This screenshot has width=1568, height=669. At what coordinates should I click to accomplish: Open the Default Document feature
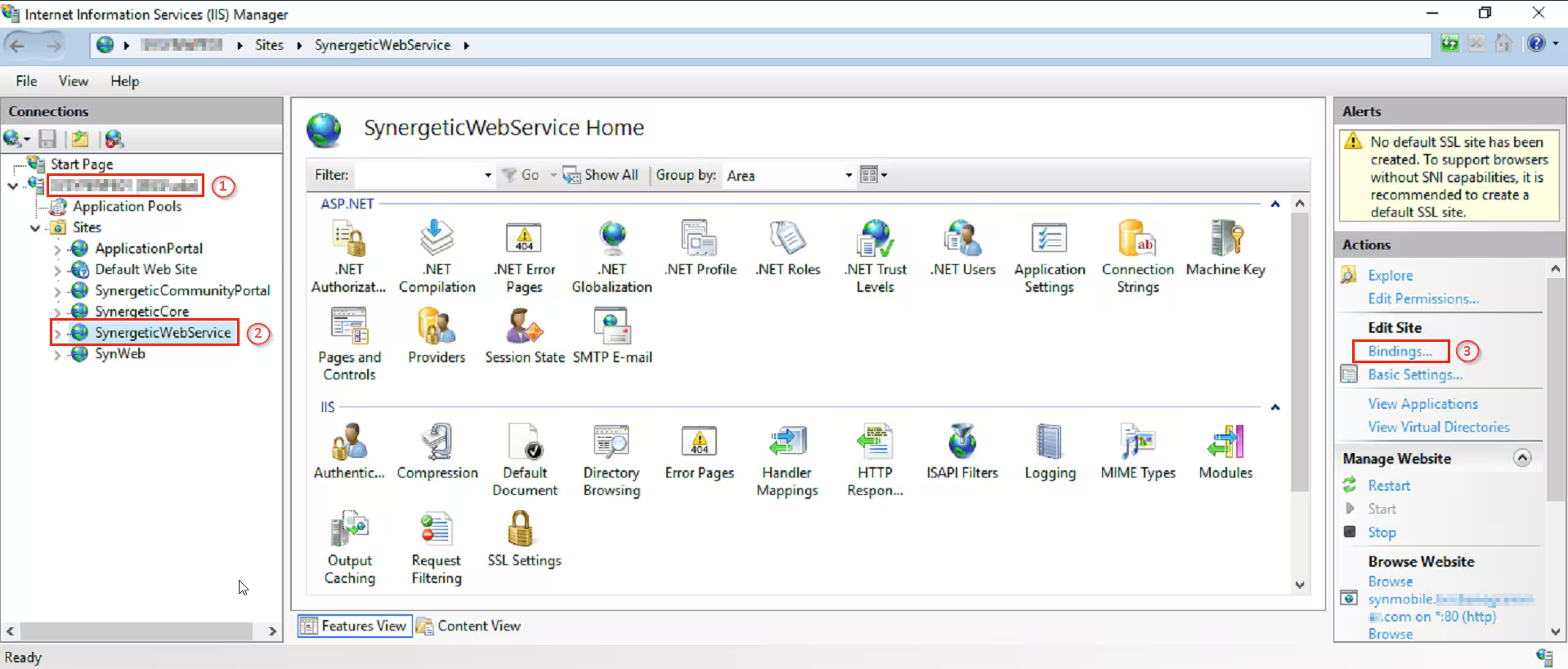pos(525,460)
